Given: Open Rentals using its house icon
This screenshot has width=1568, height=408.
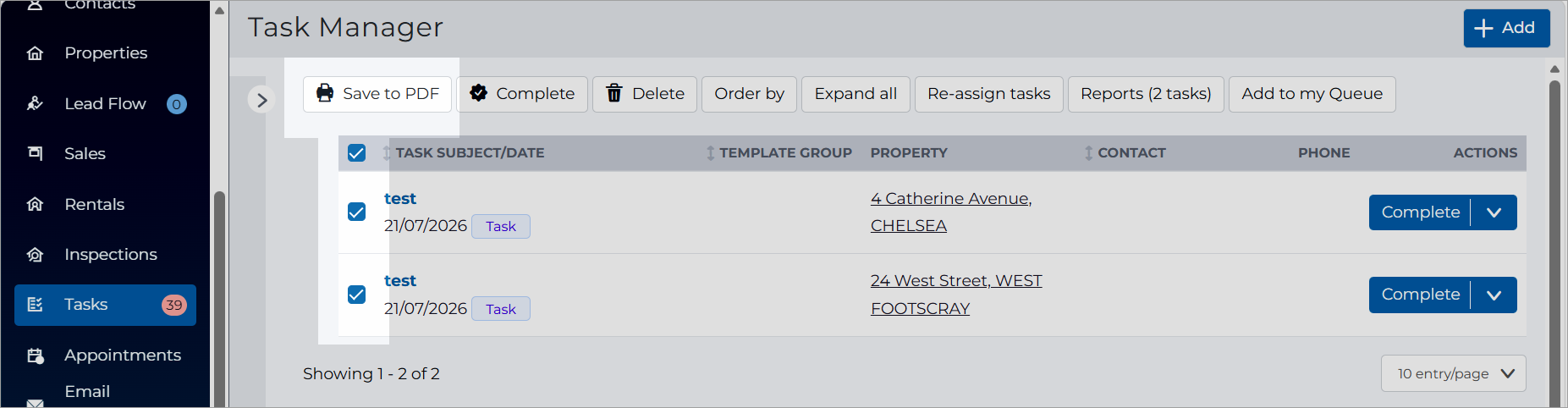Looking at the screenshot, I should pyautogui.click(x=35, y=204).
